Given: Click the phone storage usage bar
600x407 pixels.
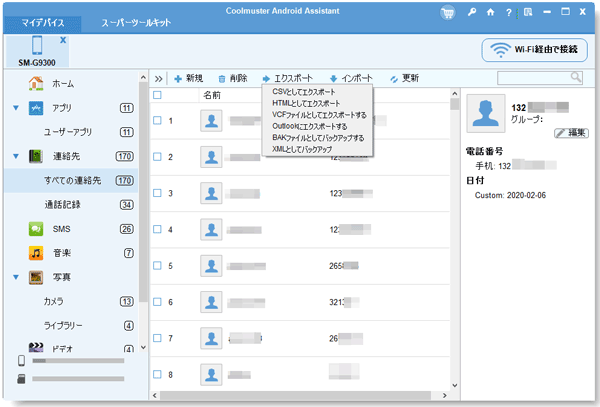Looking at the screenshot, I should point(78,361).
